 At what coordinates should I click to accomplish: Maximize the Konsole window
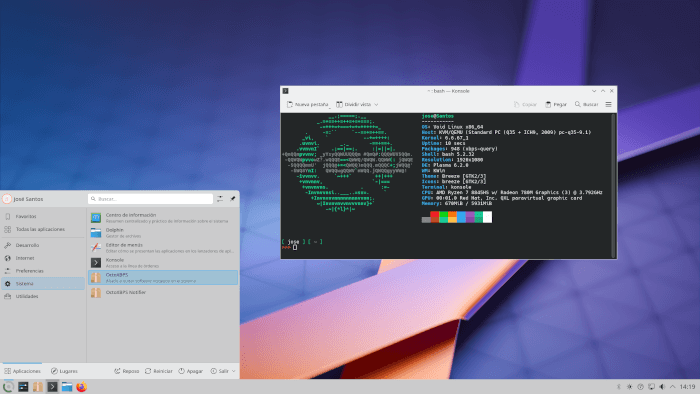point(603,91)
